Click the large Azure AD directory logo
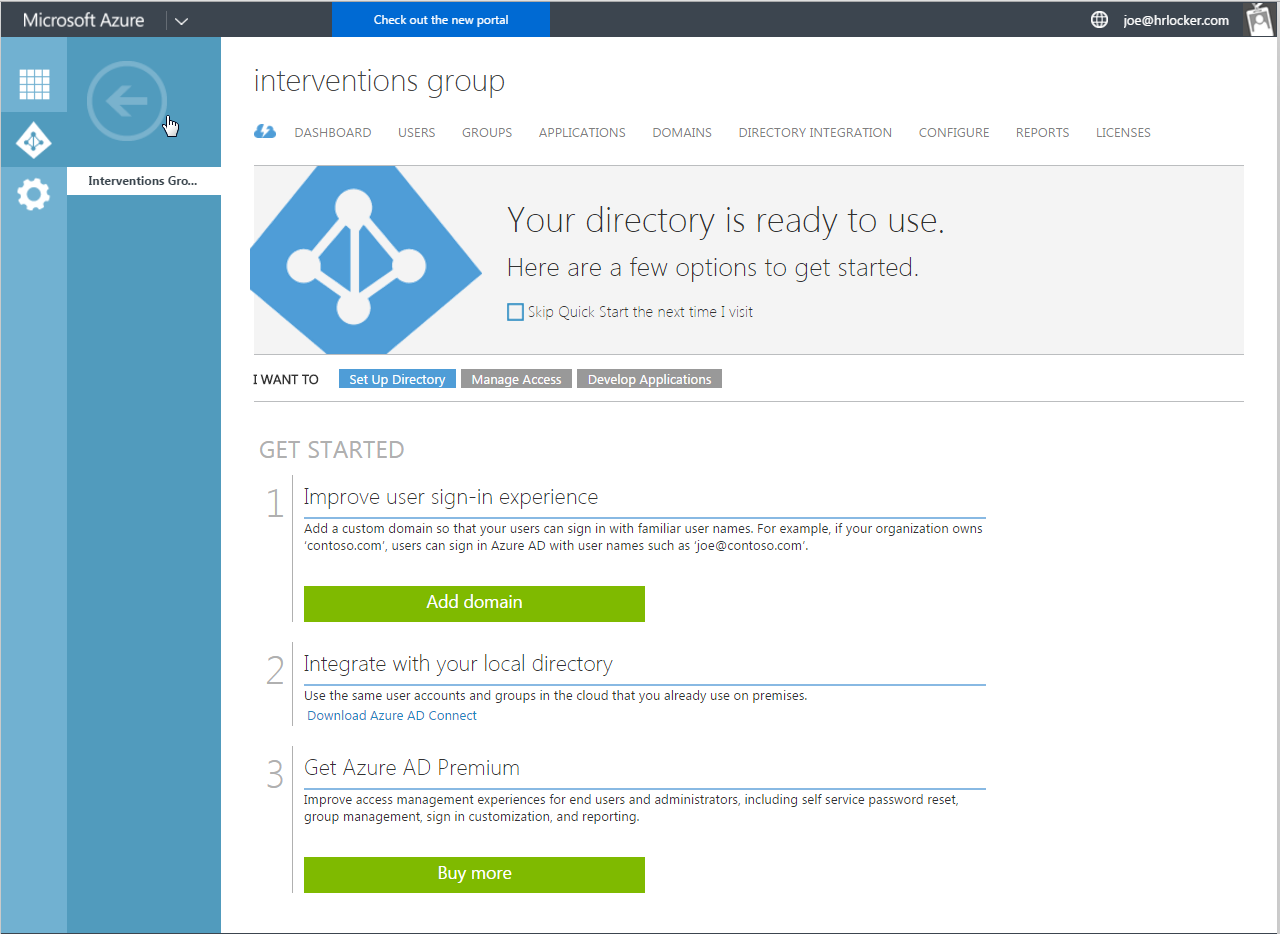Screen dimensions: 1280x934 point(353,260)
